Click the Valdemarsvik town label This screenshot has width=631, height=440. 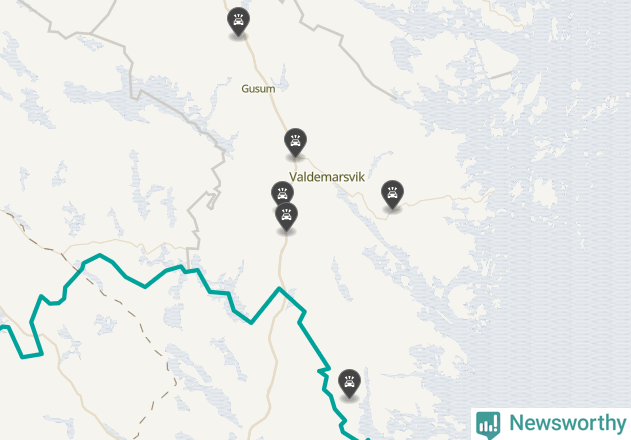click(x=327, y=177)
